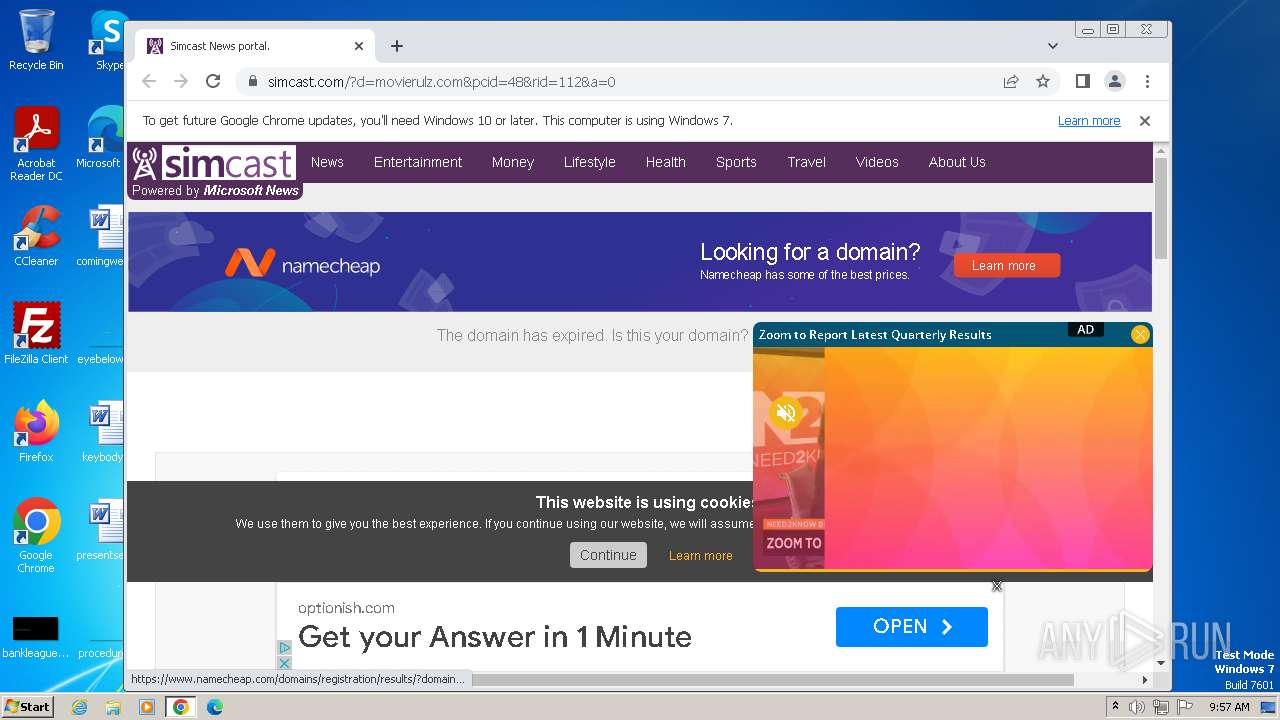1280x720 pixels.
Task: Open the Firefox desktop shortcut
Action: tap(36, 431)
